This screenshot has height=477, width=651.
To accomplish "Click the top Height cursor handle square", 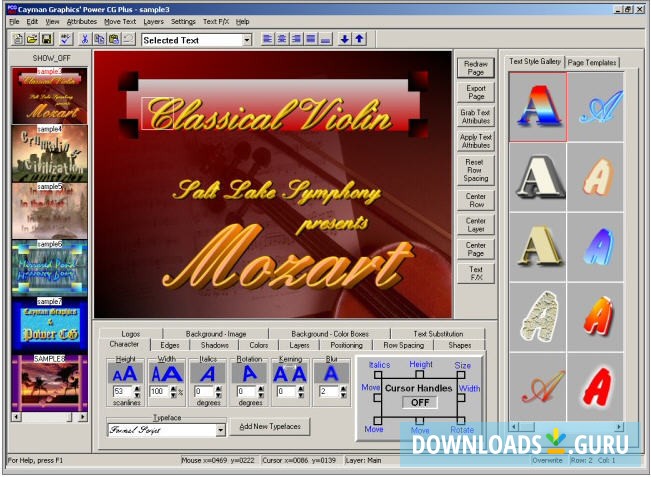I will tap(419, 375).
